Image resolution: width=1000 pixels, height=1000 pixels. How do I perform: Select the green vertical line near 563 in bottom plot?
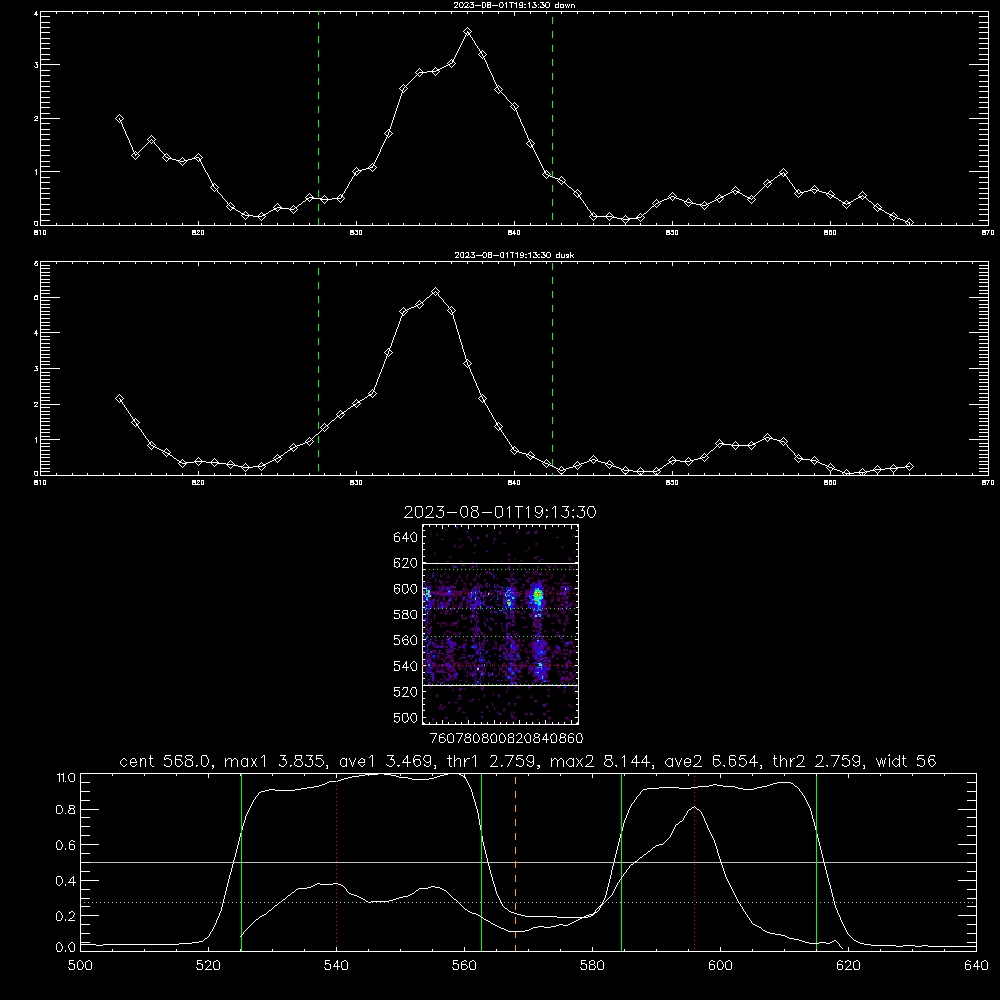pyautogui.click(x=482, y=862)
